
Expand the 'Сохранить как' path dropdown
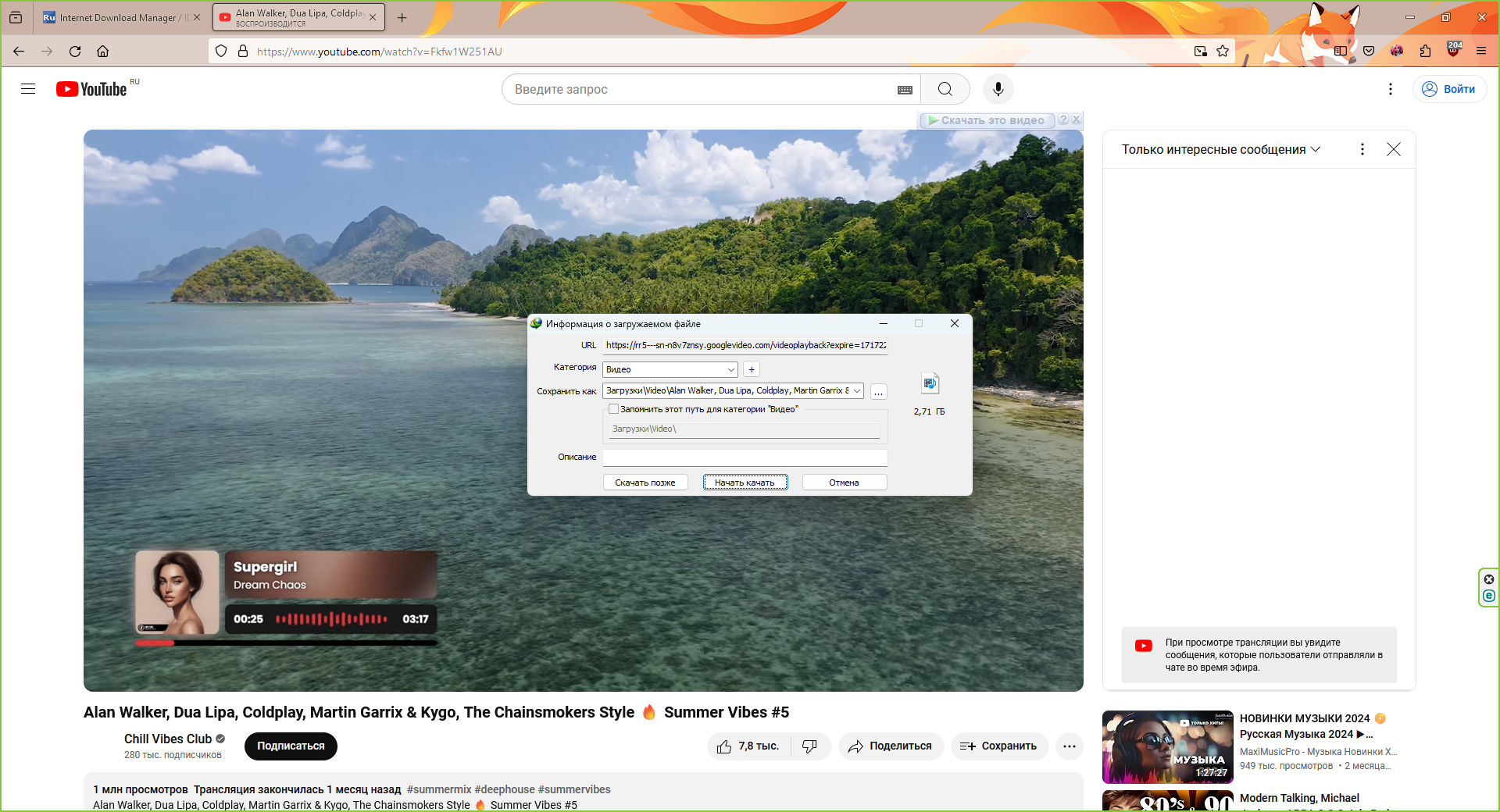point(857,390)
